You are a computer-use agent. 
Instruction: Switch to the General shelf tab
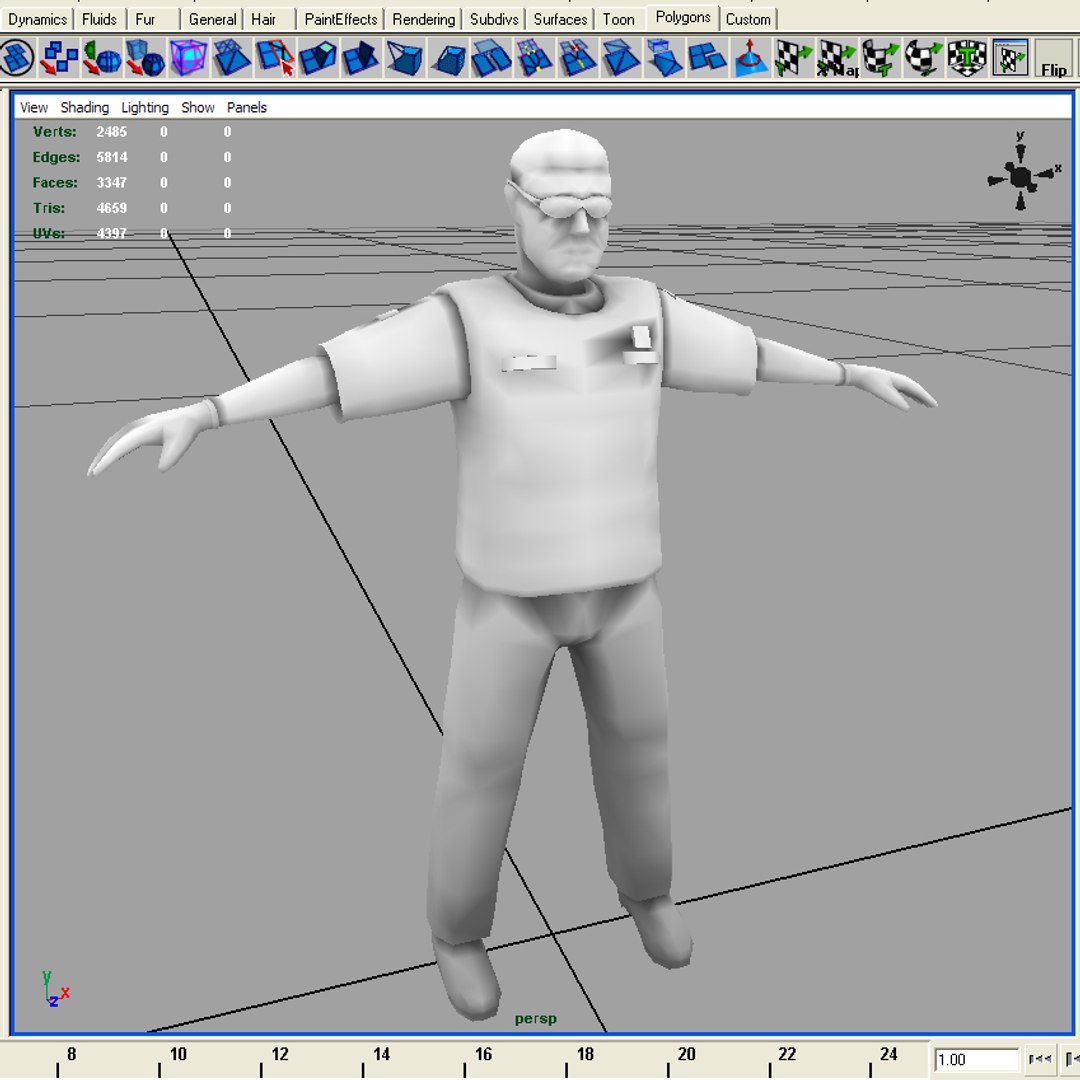(212, 19)
